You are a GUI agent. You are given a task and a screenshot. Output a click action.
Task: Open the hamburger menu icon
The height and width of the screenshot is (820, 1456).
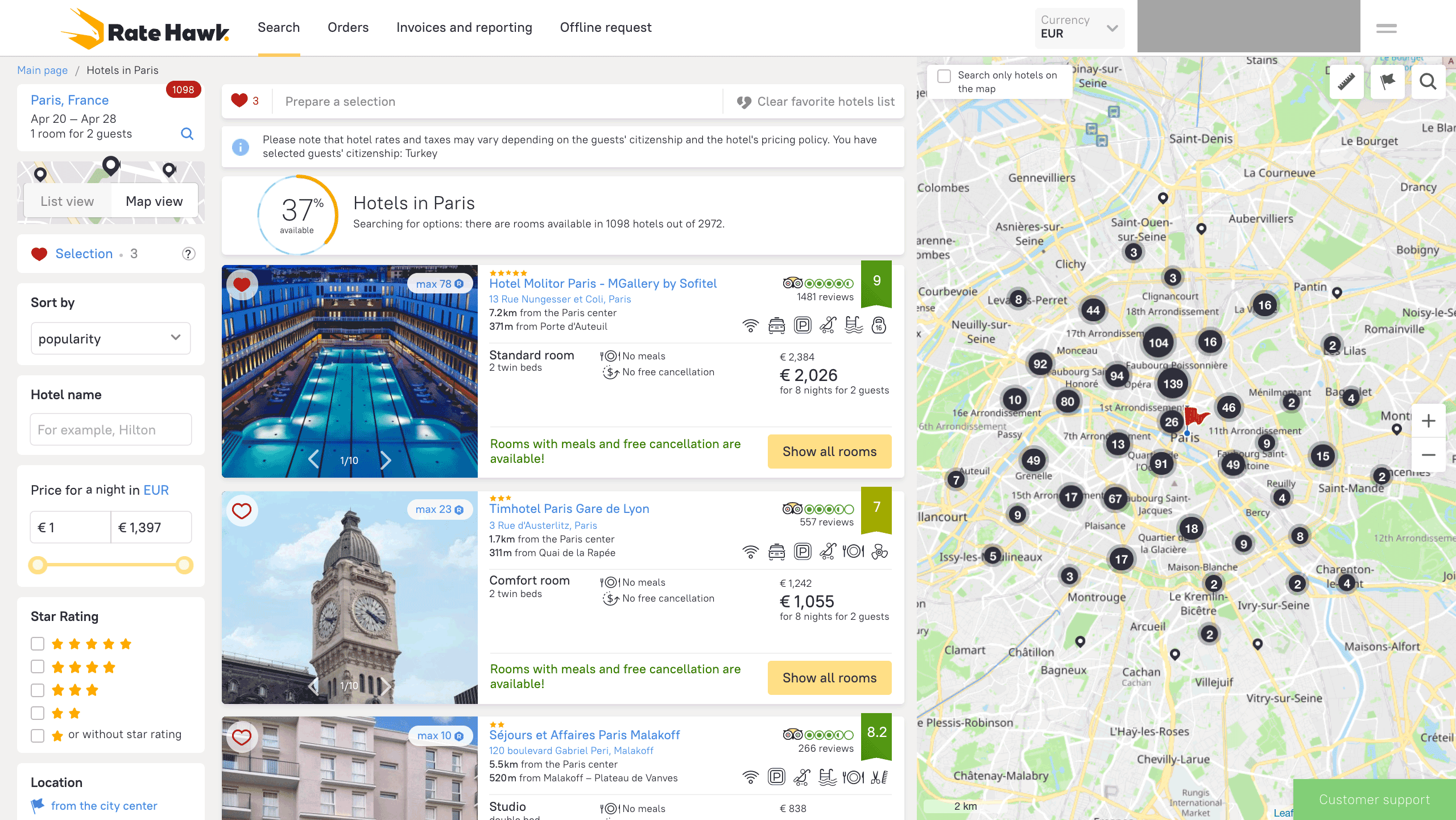coord(1386,28)
